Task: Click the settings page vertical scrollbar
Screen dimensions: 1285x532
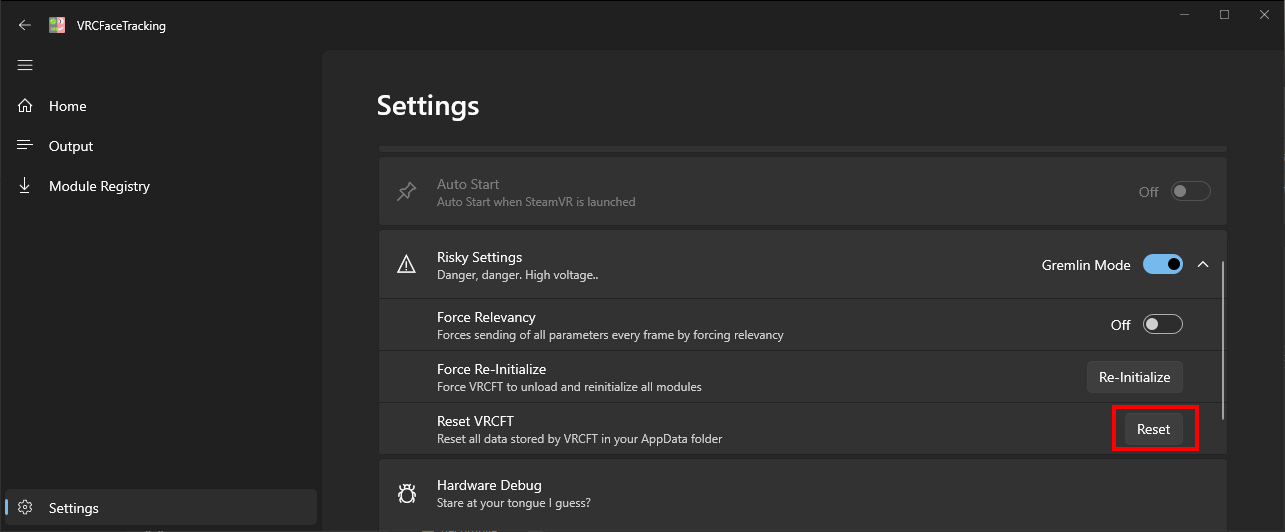Action: pos(1223,340)
